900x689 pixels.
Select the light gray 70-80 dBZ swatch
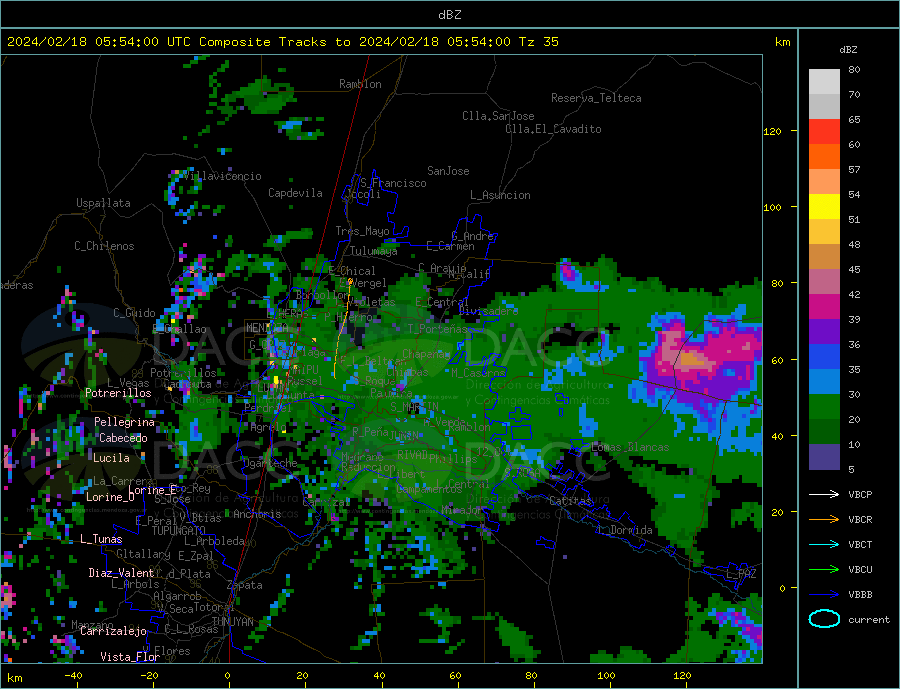824,82
